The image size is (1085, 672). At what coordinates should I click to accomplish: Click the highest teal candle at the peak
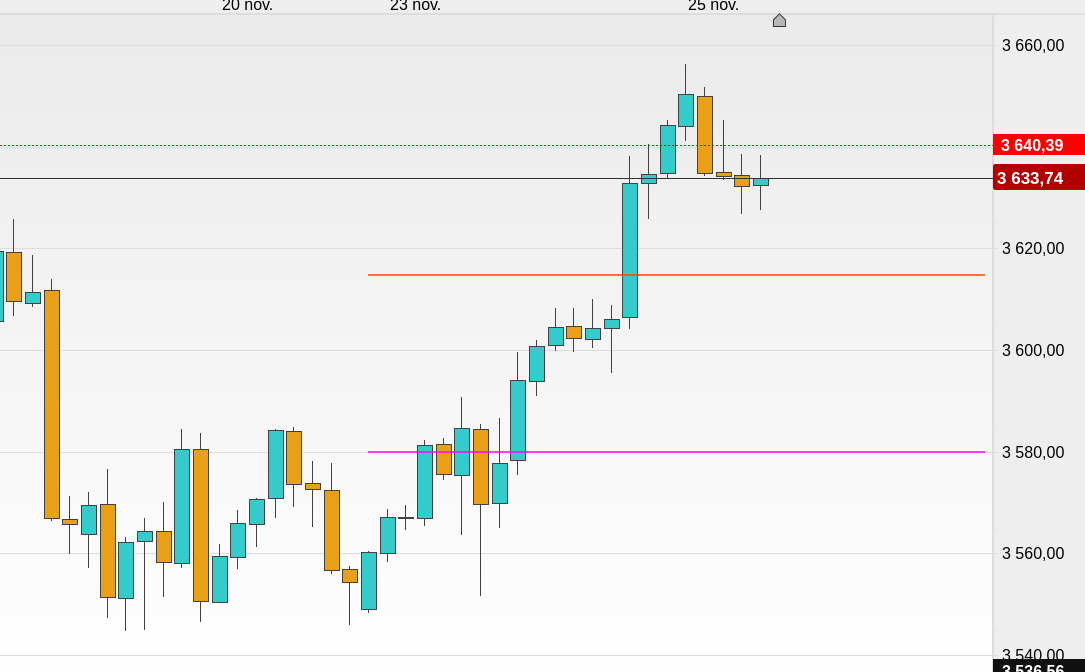685,110
